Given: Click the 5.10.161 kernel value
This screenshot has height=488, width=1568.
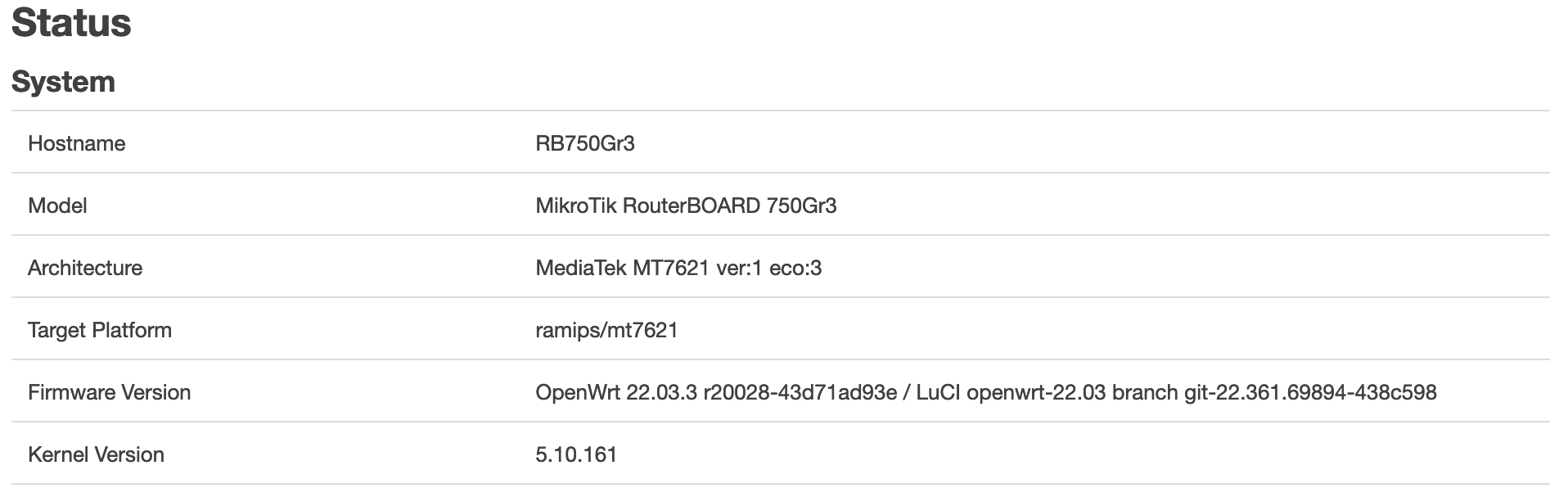Looking at the screenshot, I should point(576,454).
